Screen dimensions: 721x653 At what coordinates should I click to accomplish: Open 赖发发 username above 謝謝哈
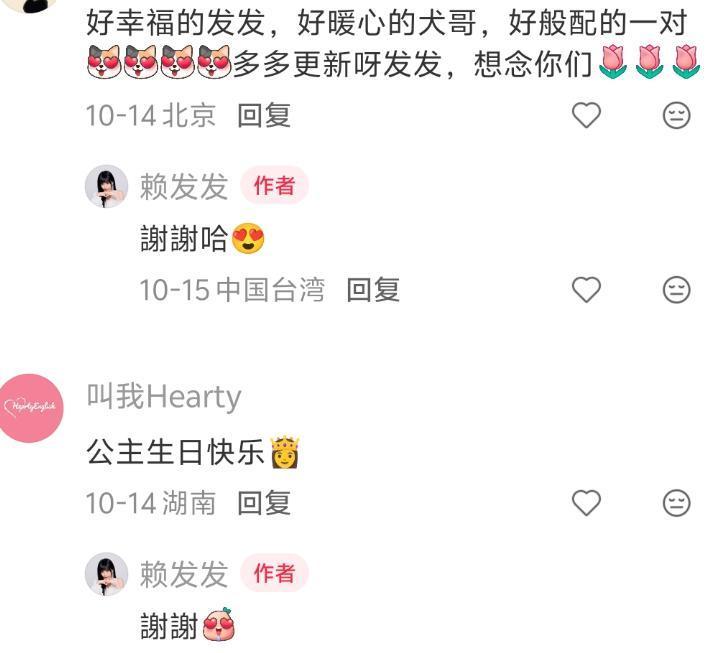tap(184, 186)
